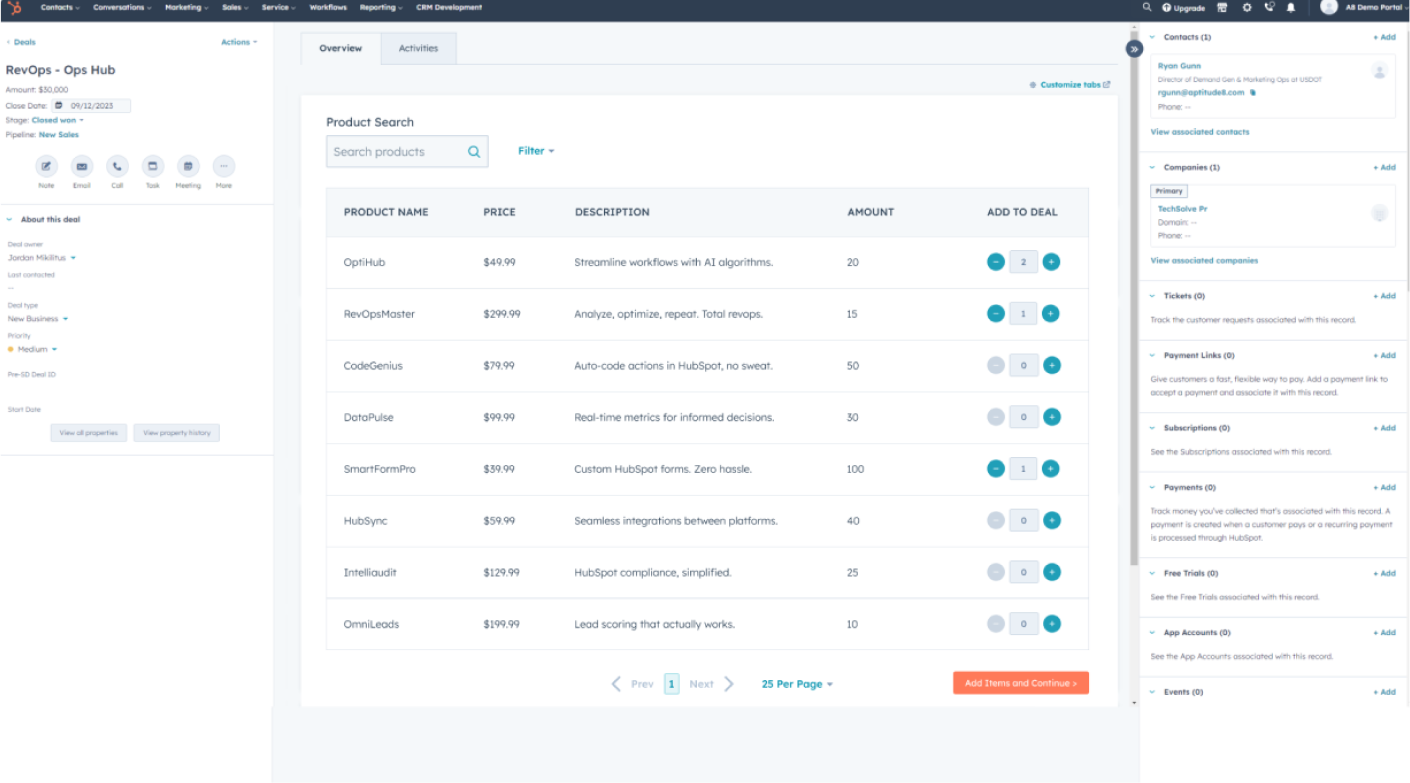Open the Conversations menu
The image size is (1410, 783).
[122, 7]
